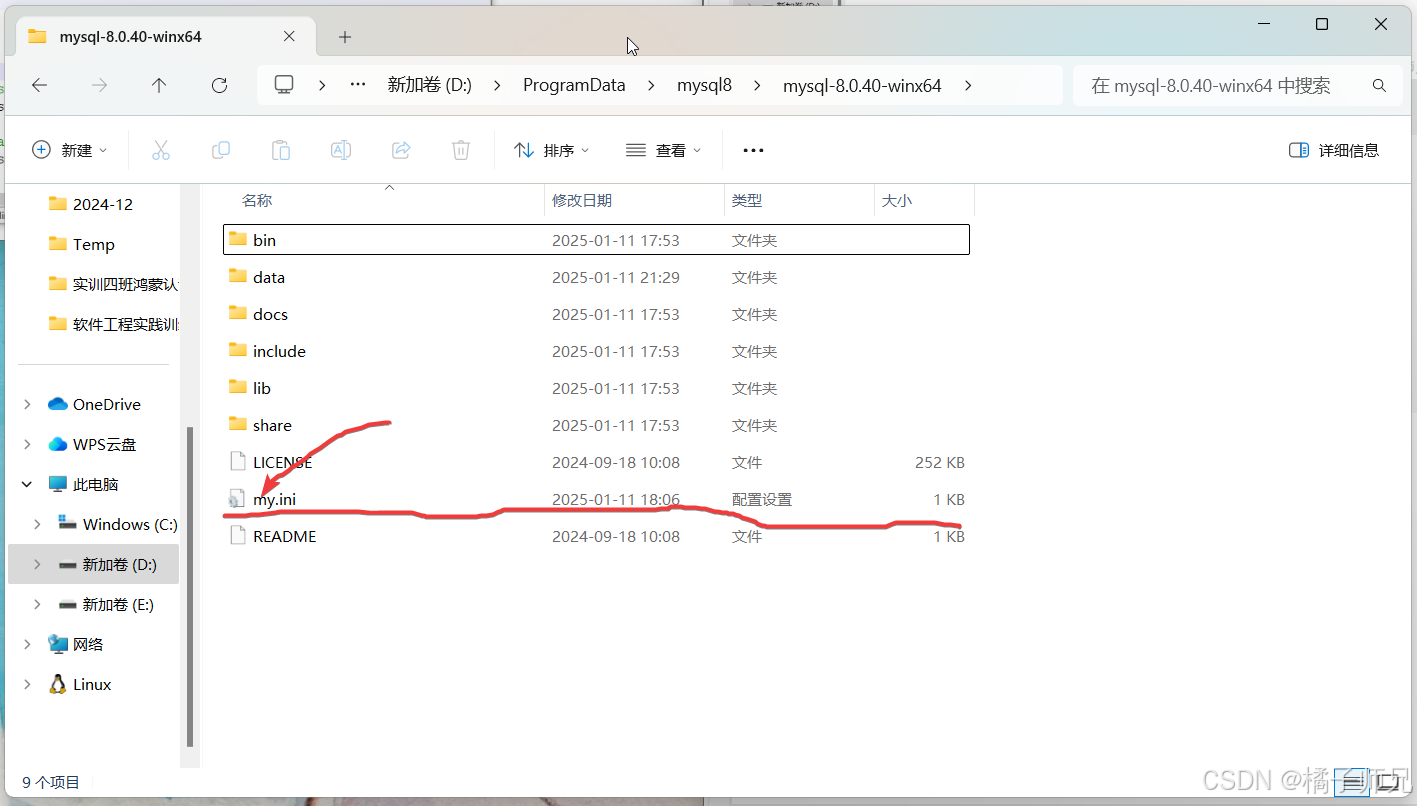
Task: Click the Rename toolbar icon
Action: pyautogui.click(x=341, y=150)
